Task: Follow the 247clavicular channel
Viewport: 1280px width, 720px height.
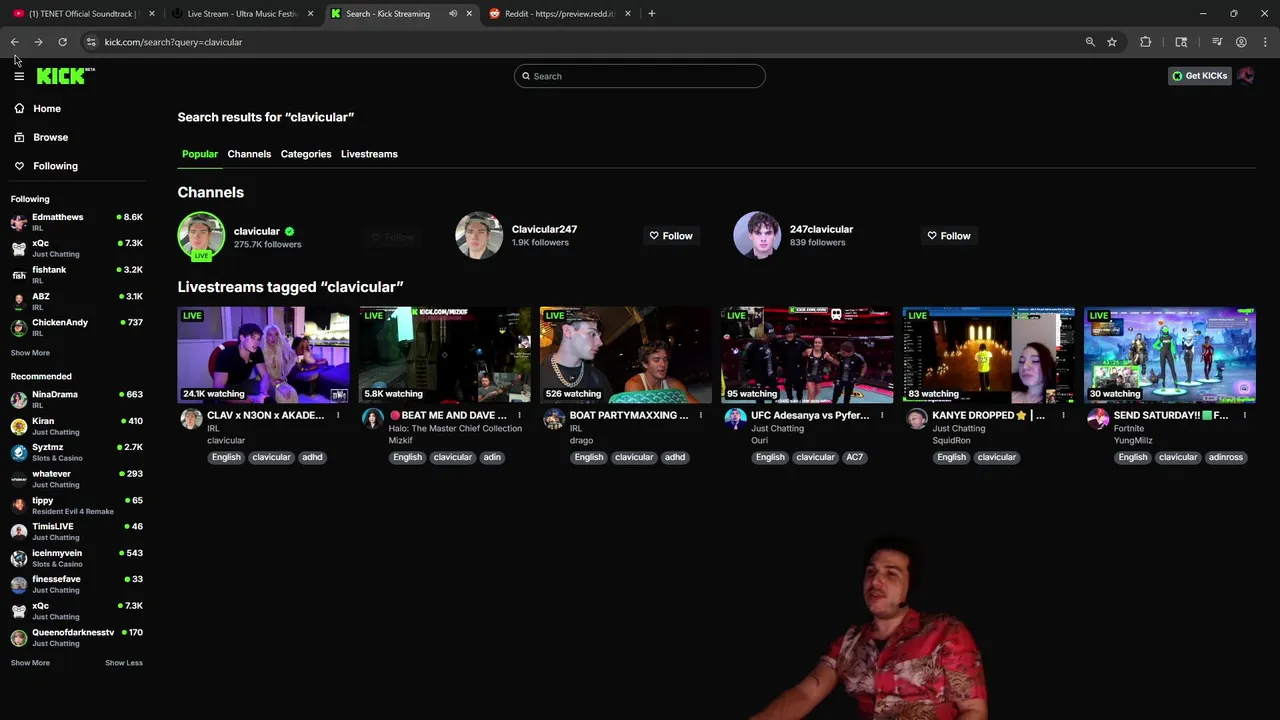Action: pyautogui.click(x=949, y=236)
